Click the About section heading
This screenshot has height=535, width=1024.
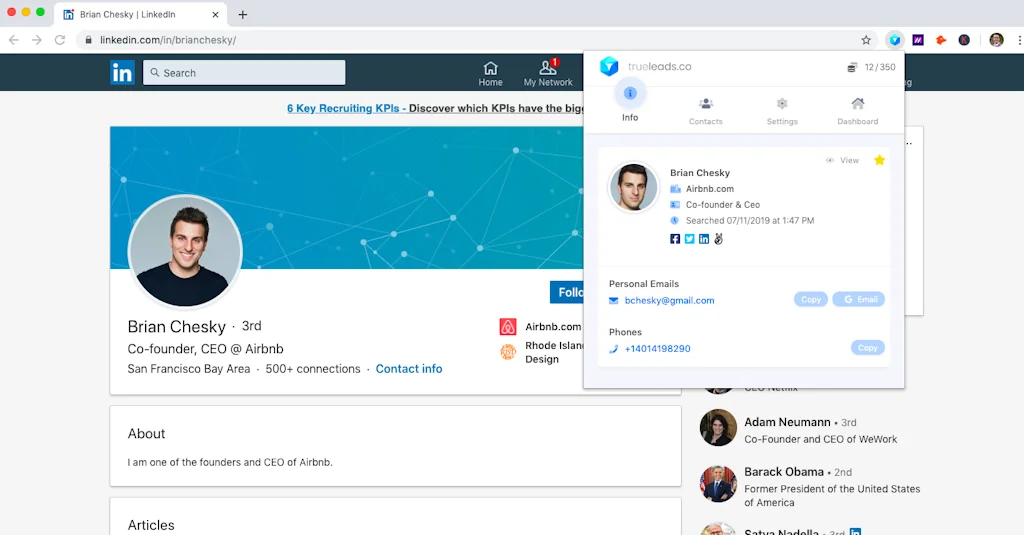tap(146, 434)
